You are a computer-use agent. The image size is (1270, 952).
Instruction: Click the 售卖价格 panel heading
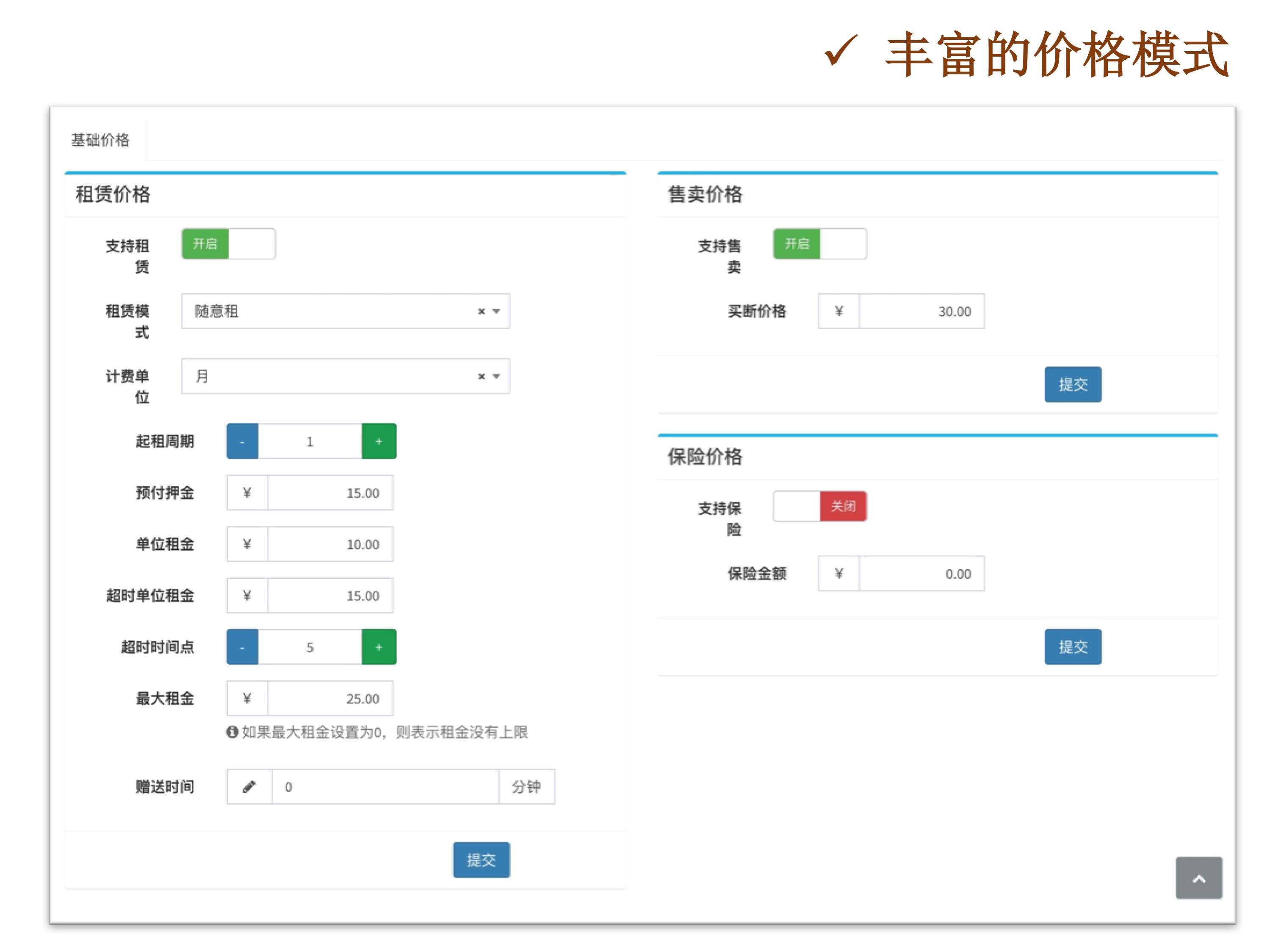[x=705, y=195]
